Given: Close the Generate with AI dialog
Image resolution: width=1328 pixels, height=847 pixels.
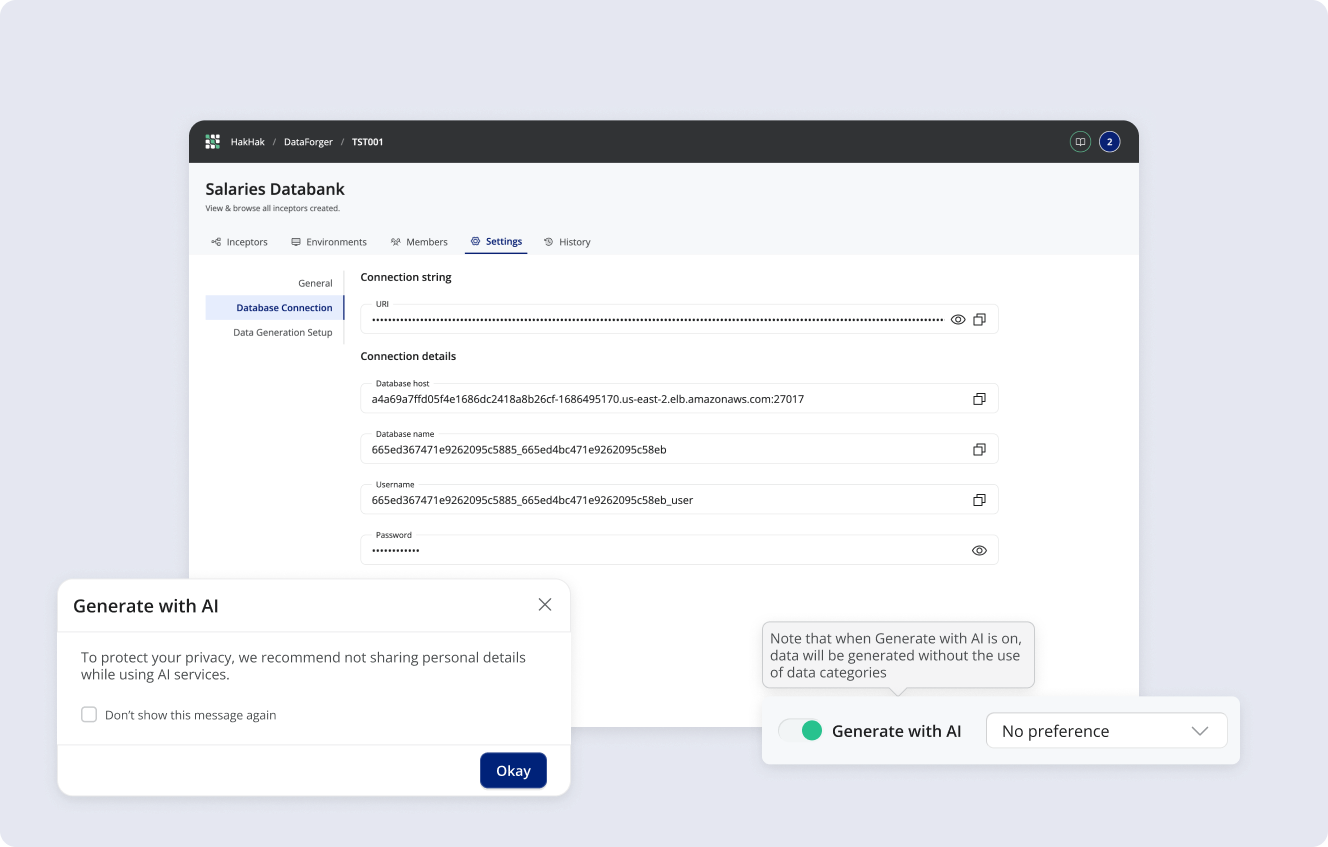Looking at the screenshot, I should coord(545,605).
